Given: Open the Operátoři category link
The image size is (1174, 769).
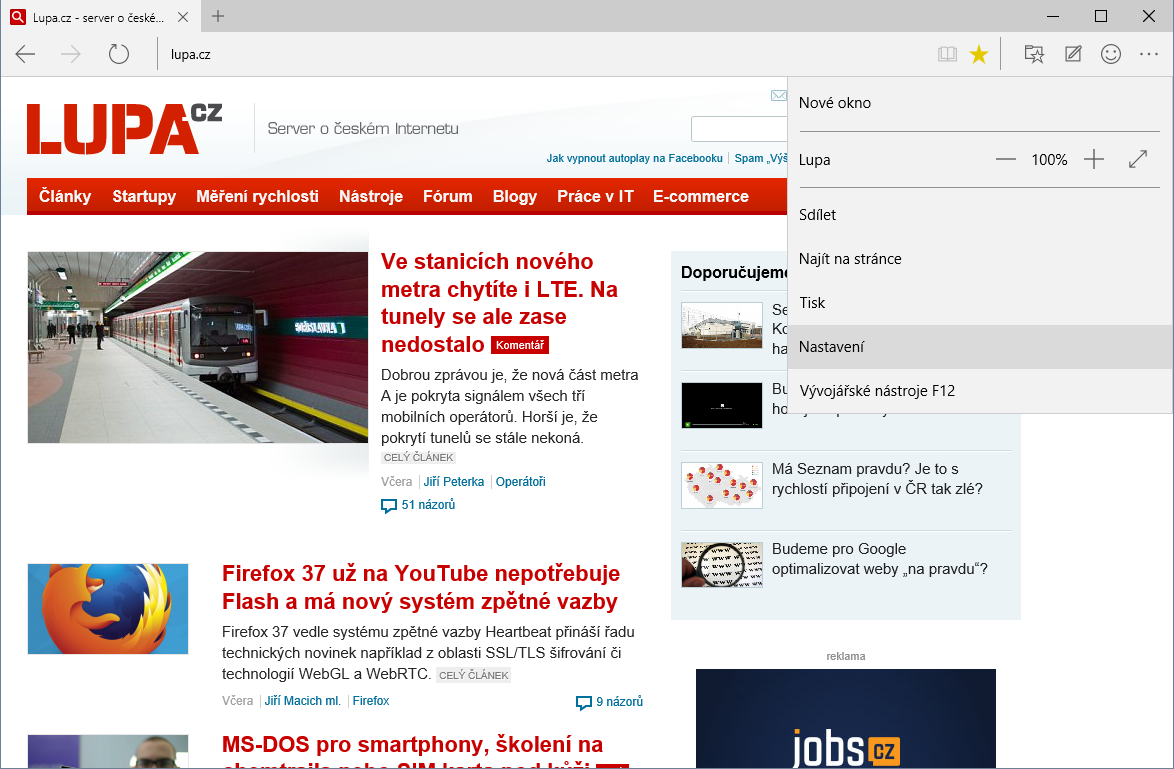Looking at the screenshot, I should [520, 481].
